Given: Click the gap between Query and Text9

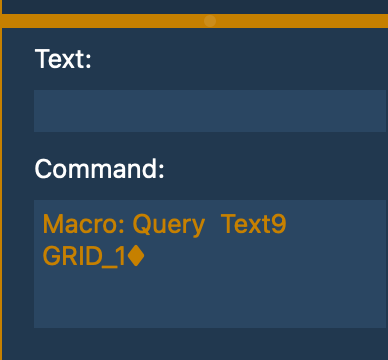Looking at the screenshot, I should click(x=213, y=224).
